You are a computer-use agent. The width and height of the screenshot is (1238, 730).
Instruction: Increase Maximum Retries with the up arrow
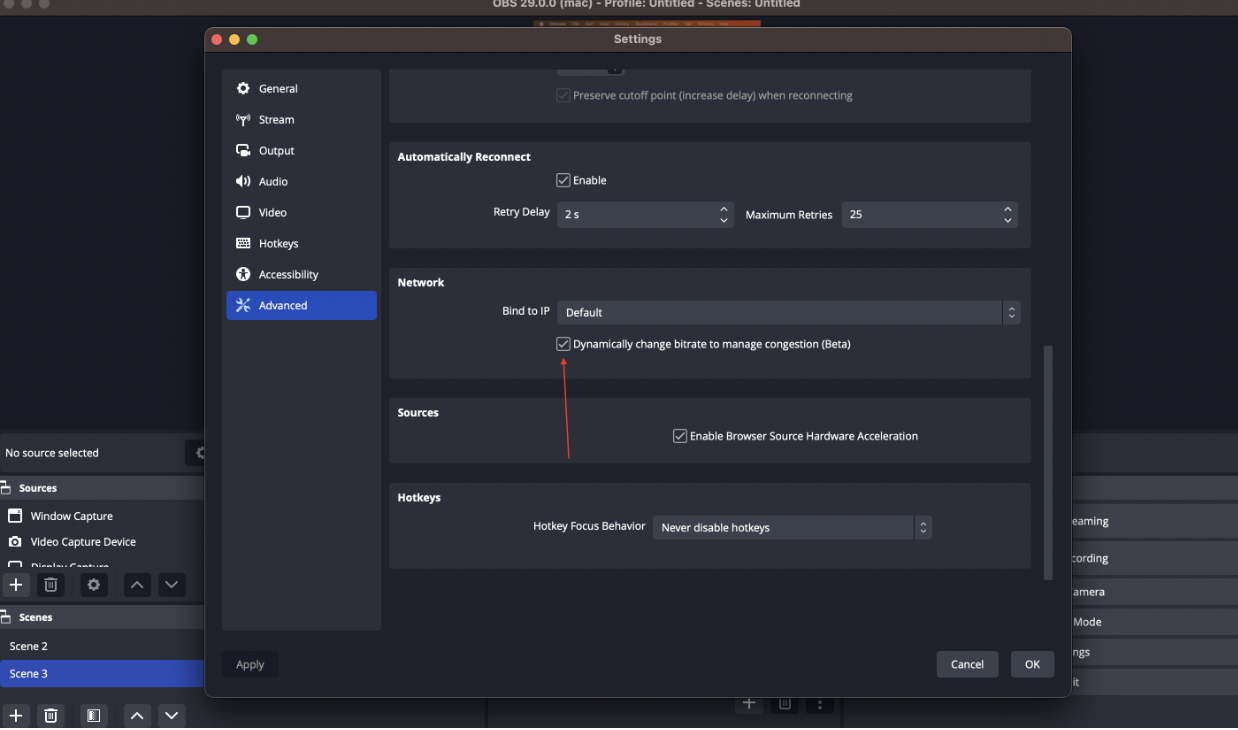click(x=1008, y=209)
